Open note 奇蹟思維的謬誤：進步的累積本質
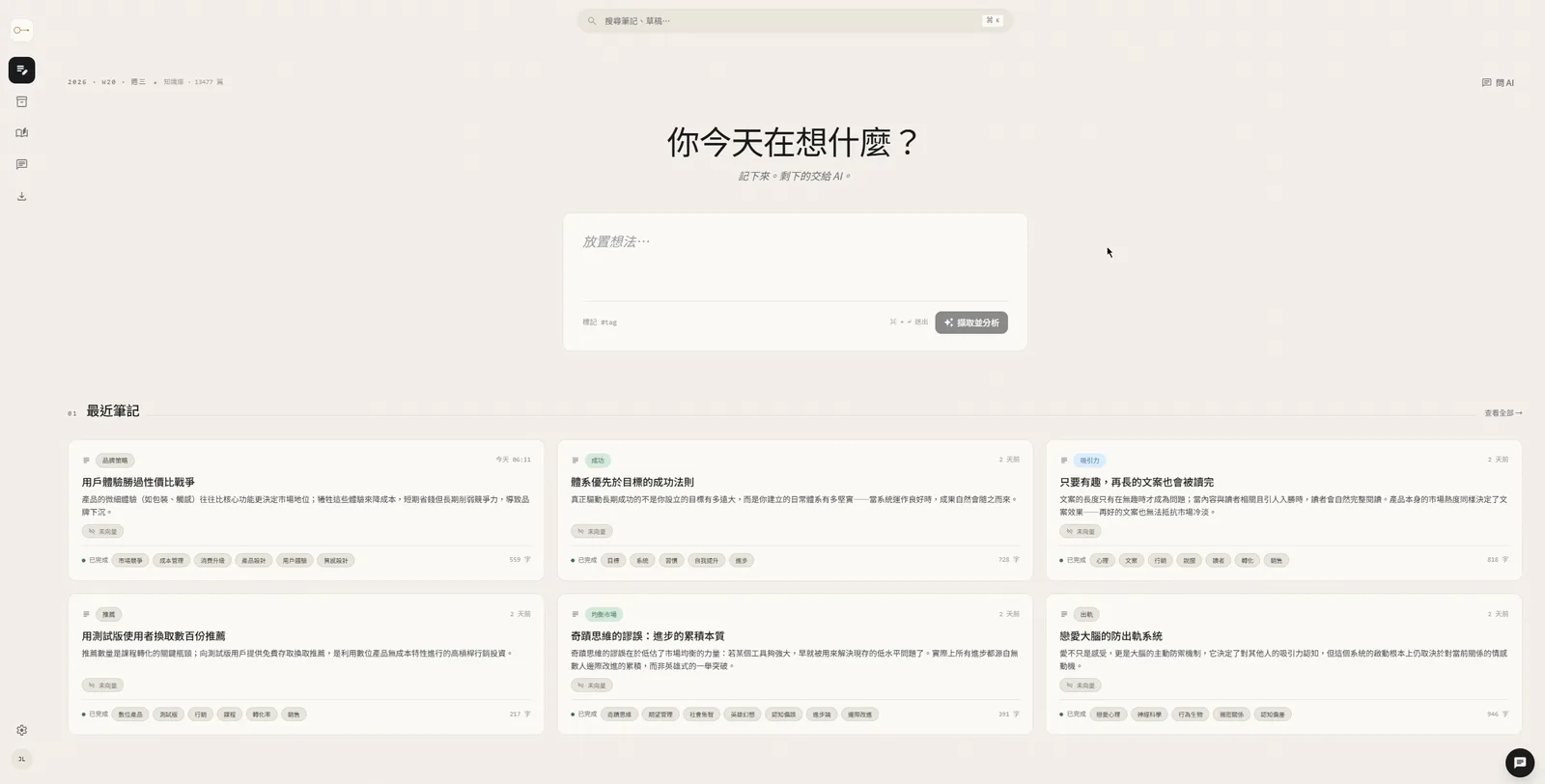This screenshot has height=784, width=1545. coord(647,636)
